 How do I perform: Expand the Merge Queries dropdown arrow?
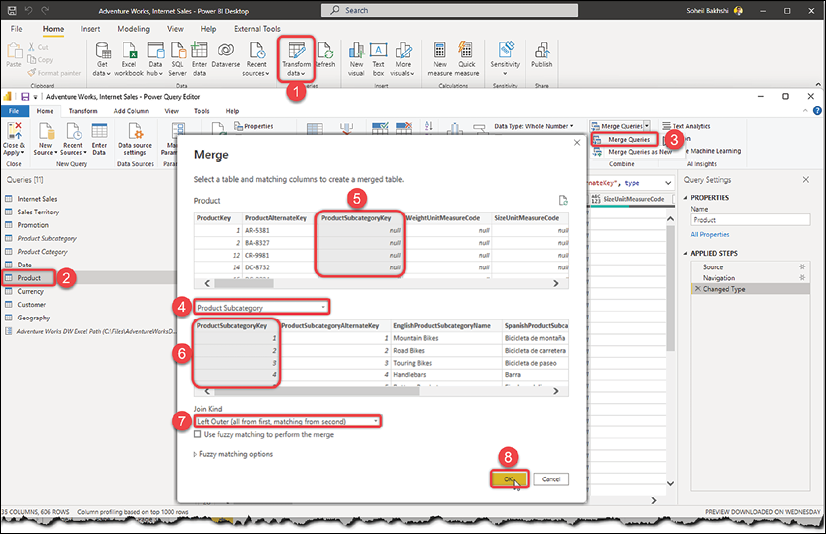click(647, 126)
